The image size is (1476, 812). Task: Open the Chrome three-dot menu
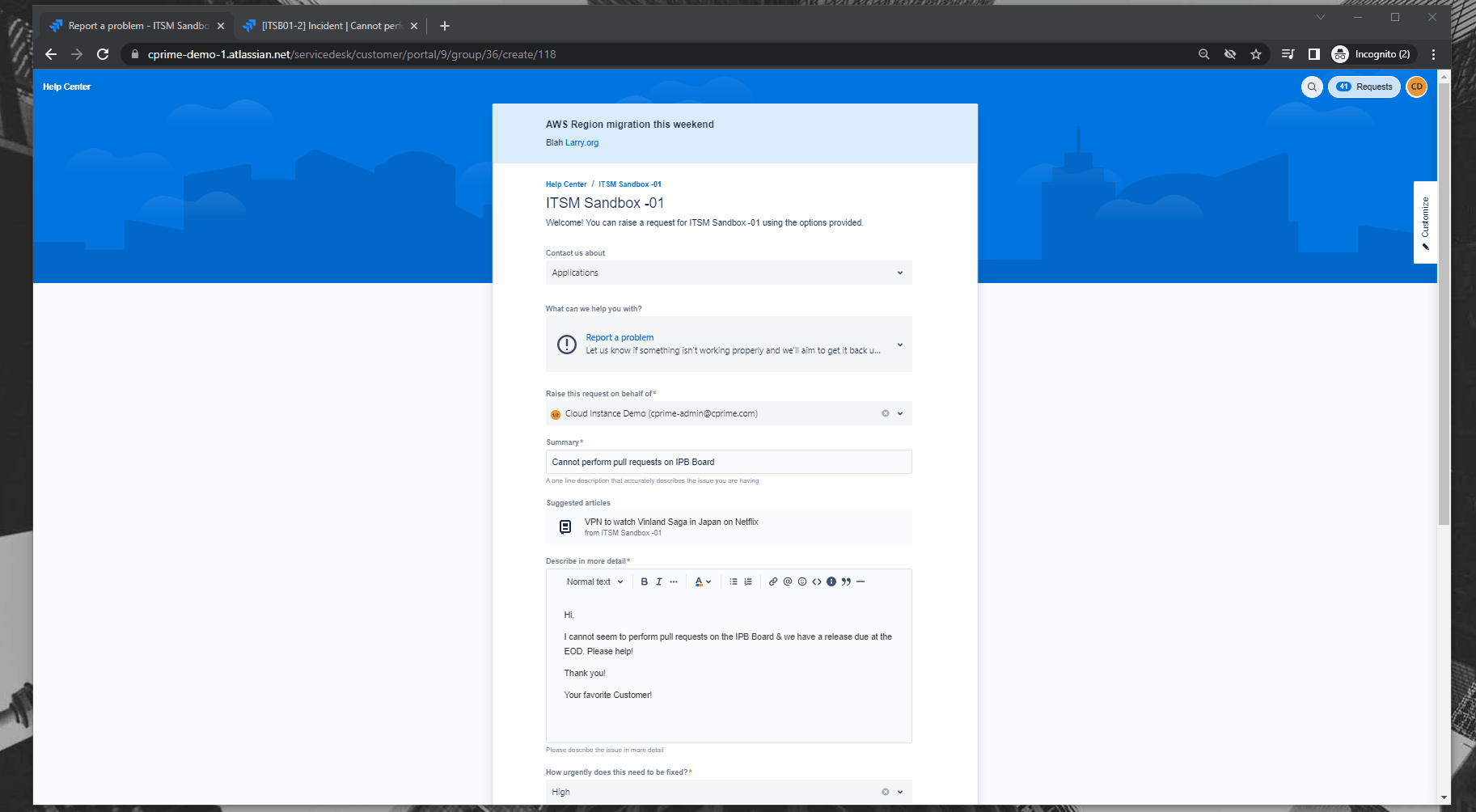click(1434, 54)
